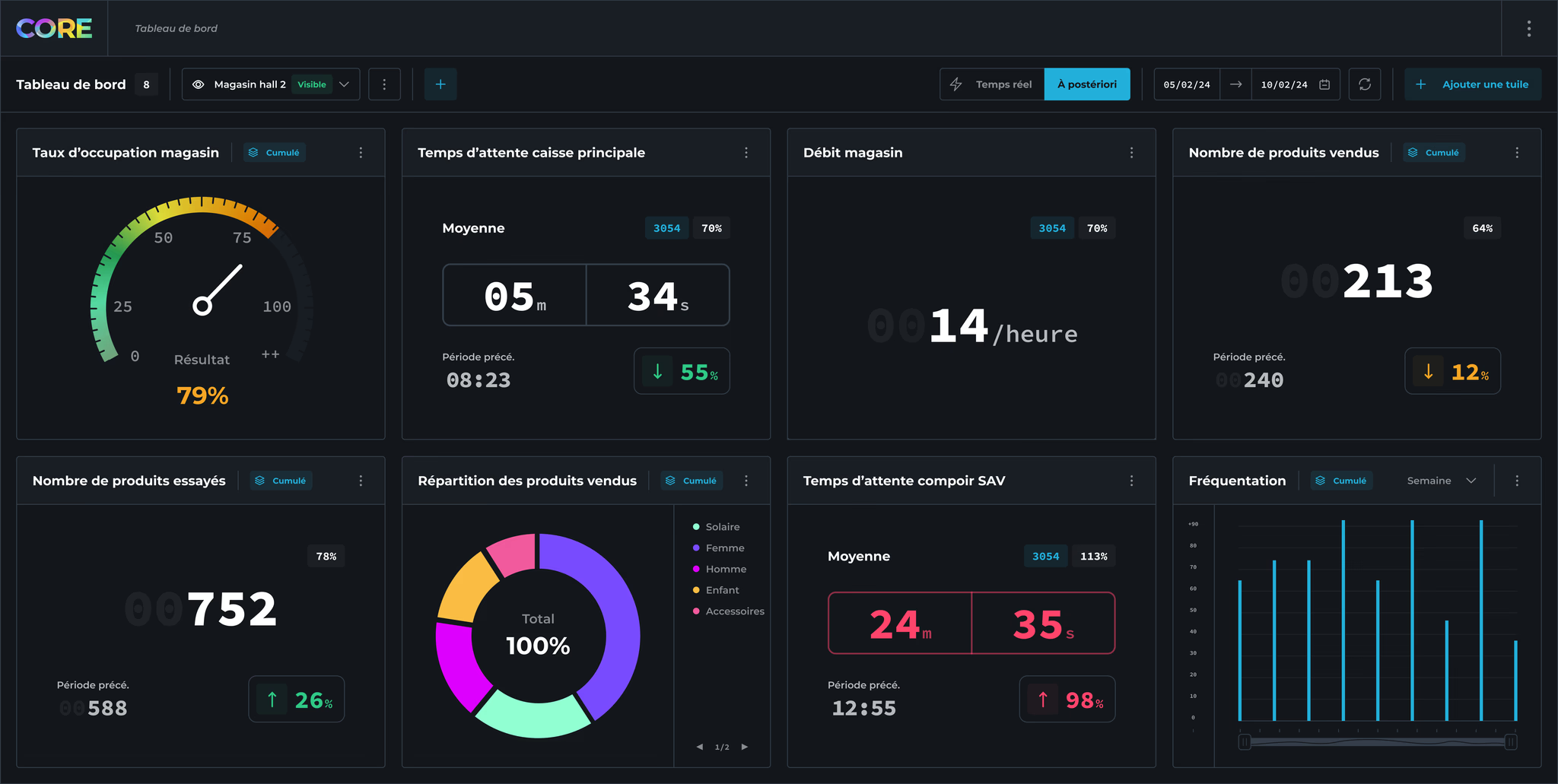Expand the Magasin hall 2 dropdown
Screen dimensions: 1558x784
[x=345, y=84]
